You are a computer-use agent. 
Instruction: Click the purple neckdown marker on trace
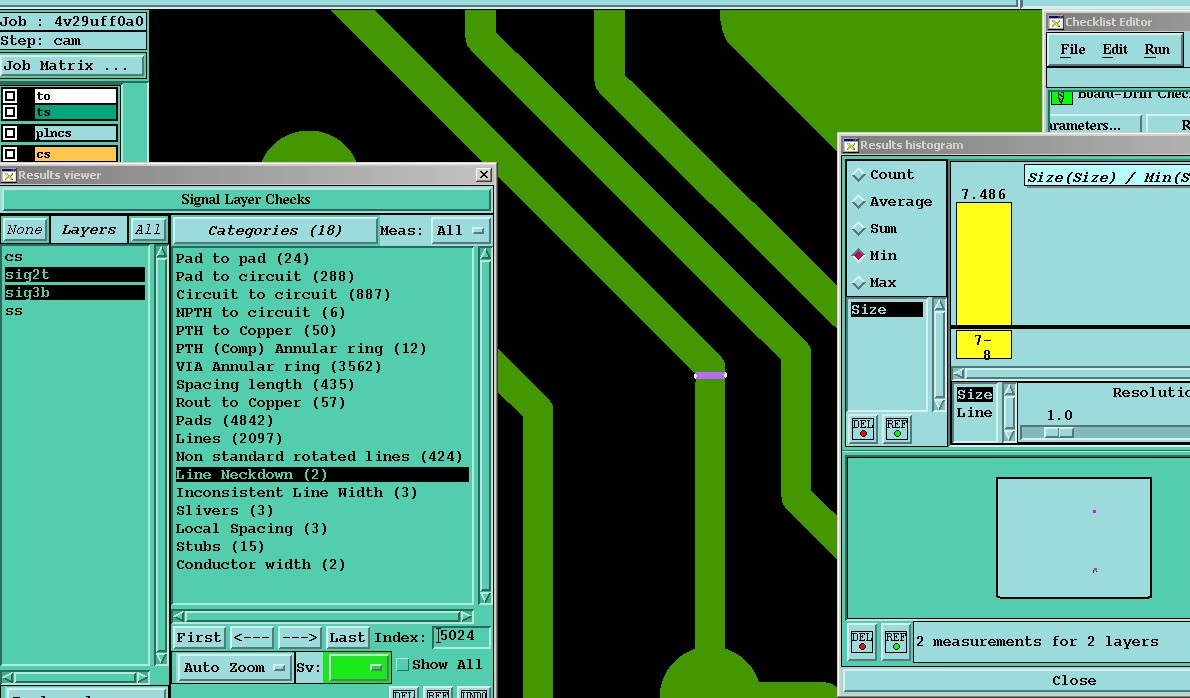coord(710,375)
